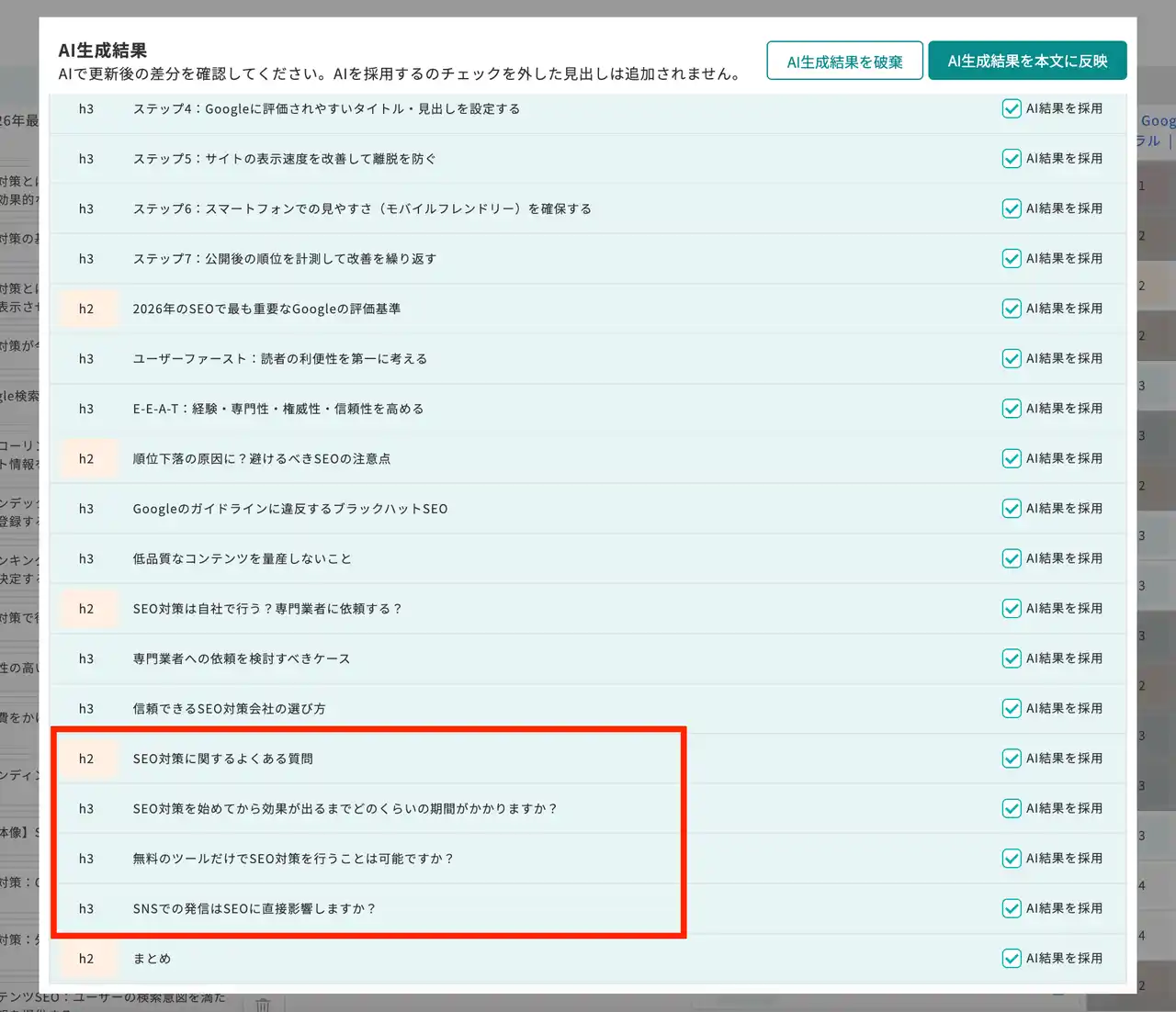Uncheck AI結果を採用 for ステップ5 サイトの表示速度

pyautogui.click(x=1012, y=159)
